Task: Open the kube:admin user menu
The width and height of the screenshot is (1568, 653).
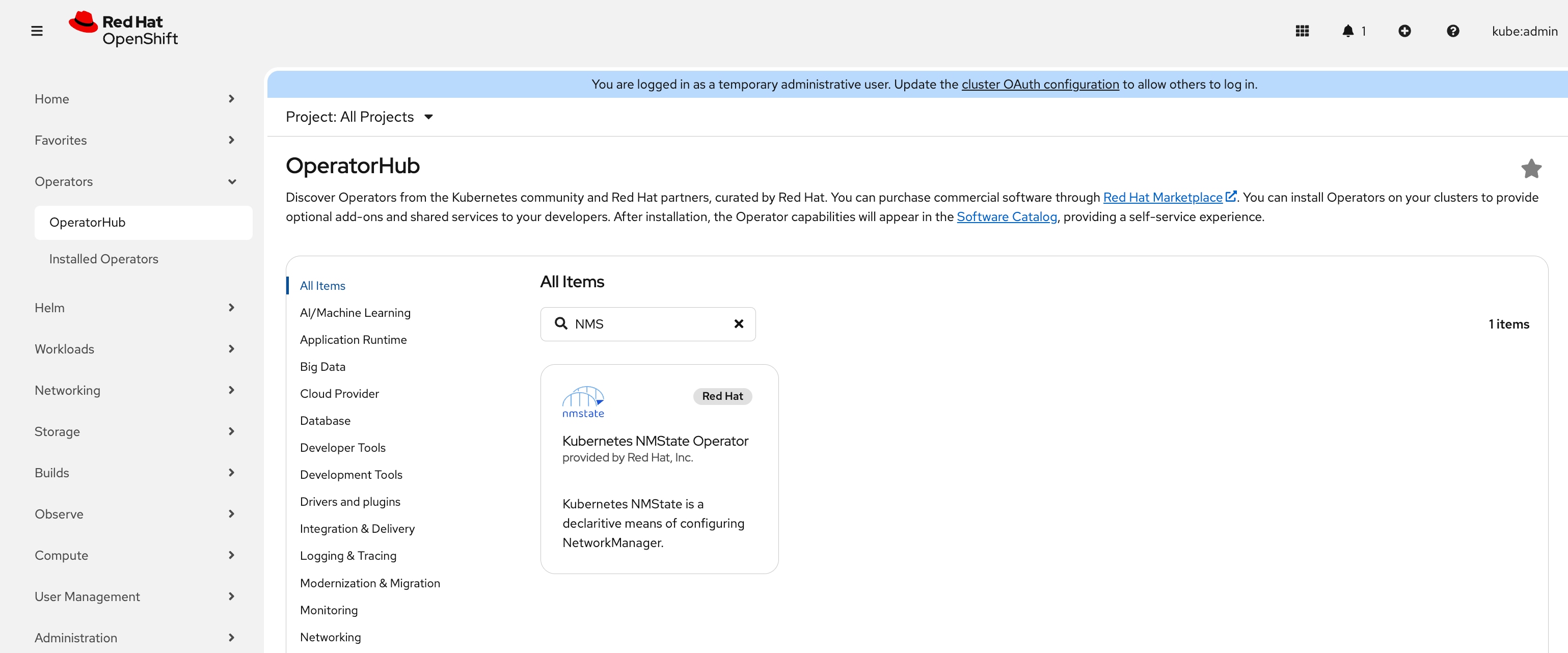Action: (1524, 31)
